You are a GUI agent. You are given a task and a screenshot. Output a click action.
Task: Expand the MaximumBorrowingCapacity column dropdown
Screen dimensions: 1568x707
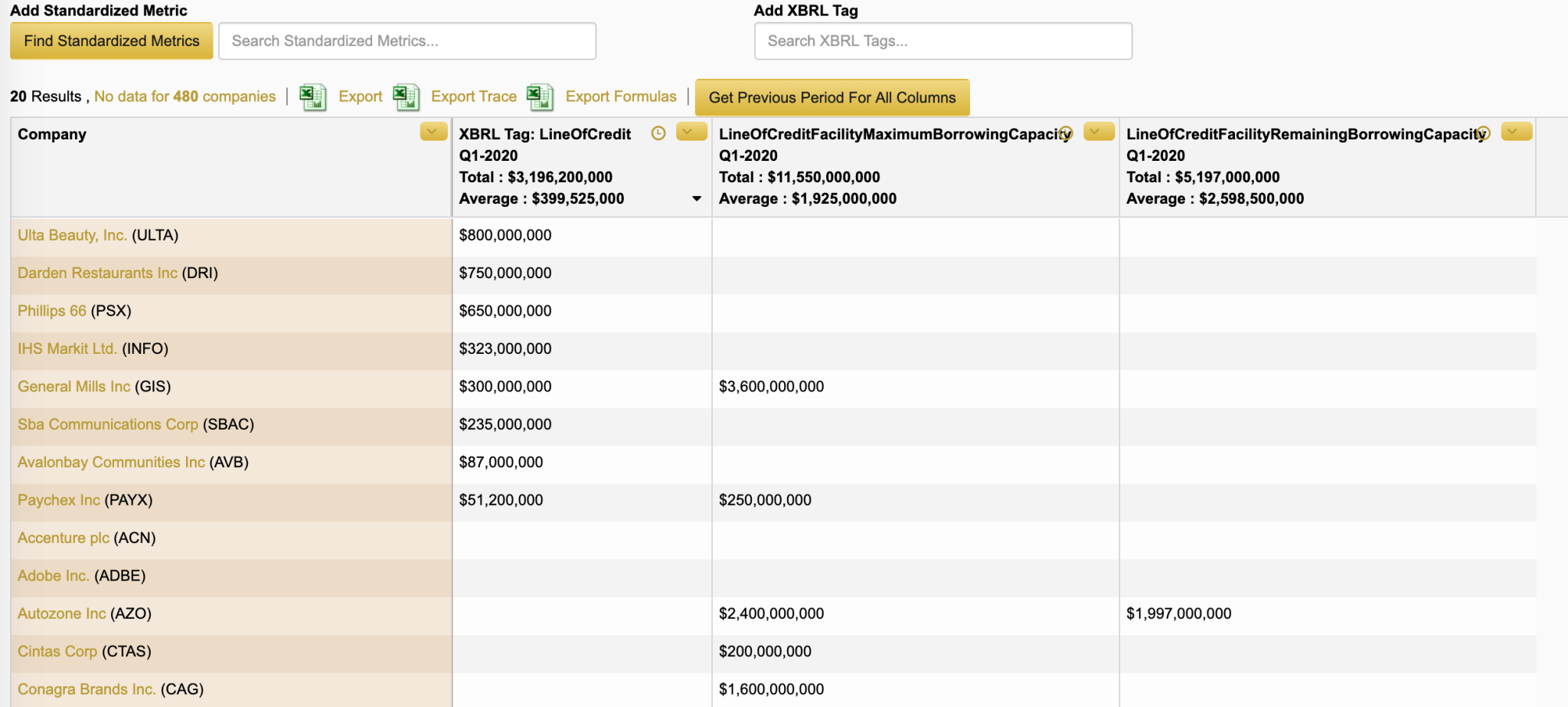1098,132
